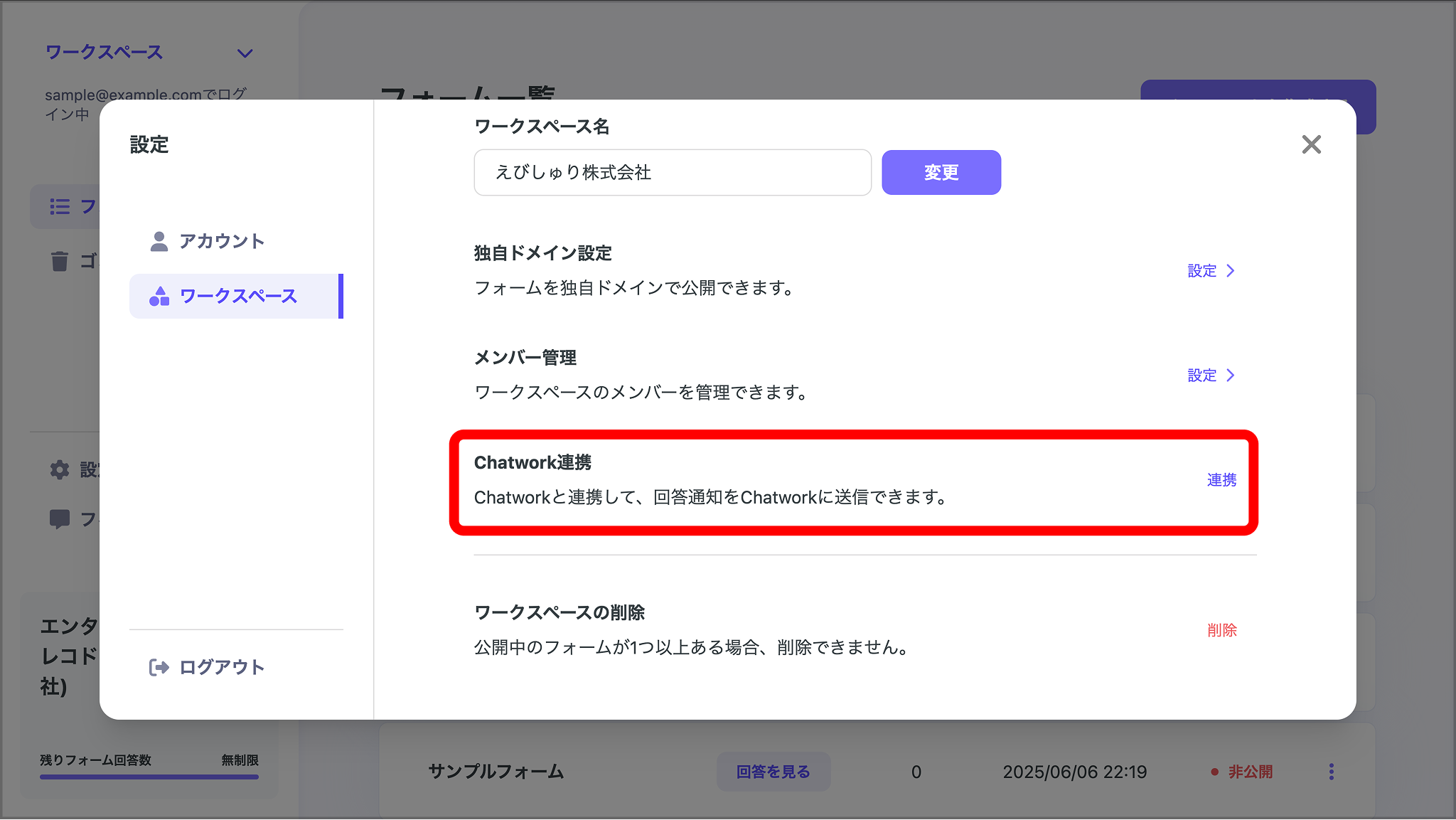Click the shapes icon beside ワークスペース
The width and height of the screenshot is (1456, 820).
158,297
